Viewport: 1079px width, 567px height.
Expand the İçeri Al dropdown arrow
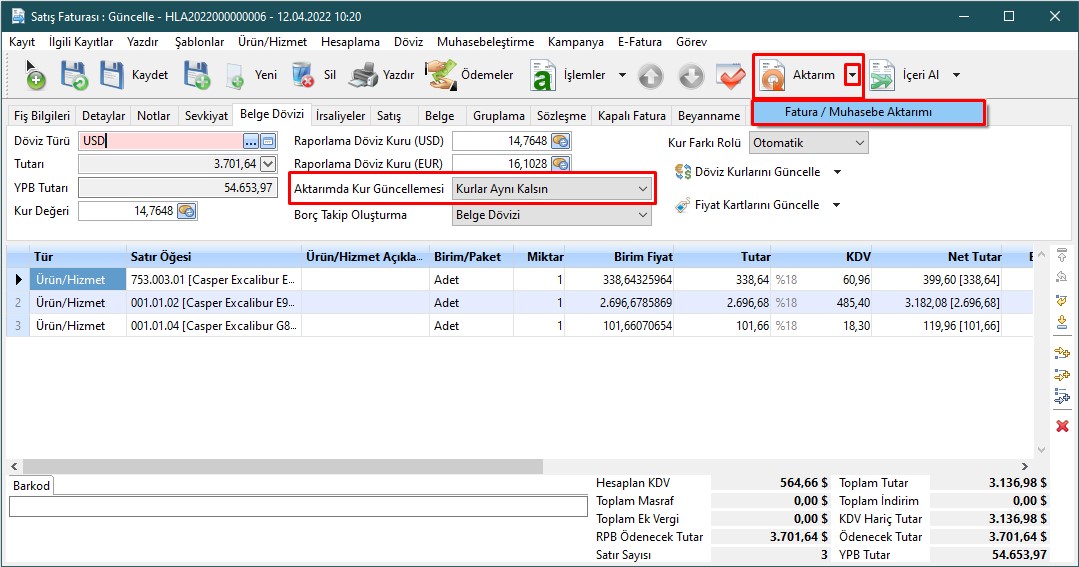click(957, 75)
